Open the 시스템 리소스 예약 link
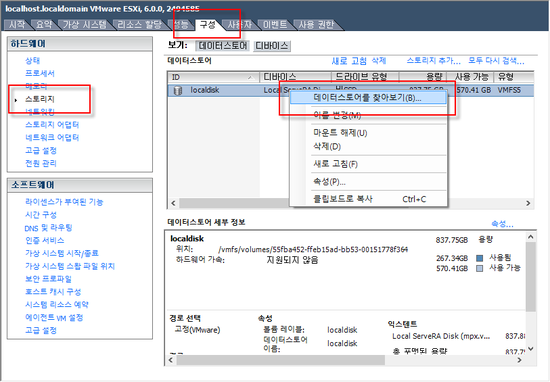Image resolution: width=550 pixels, height=382 pixels. [56, 304]
